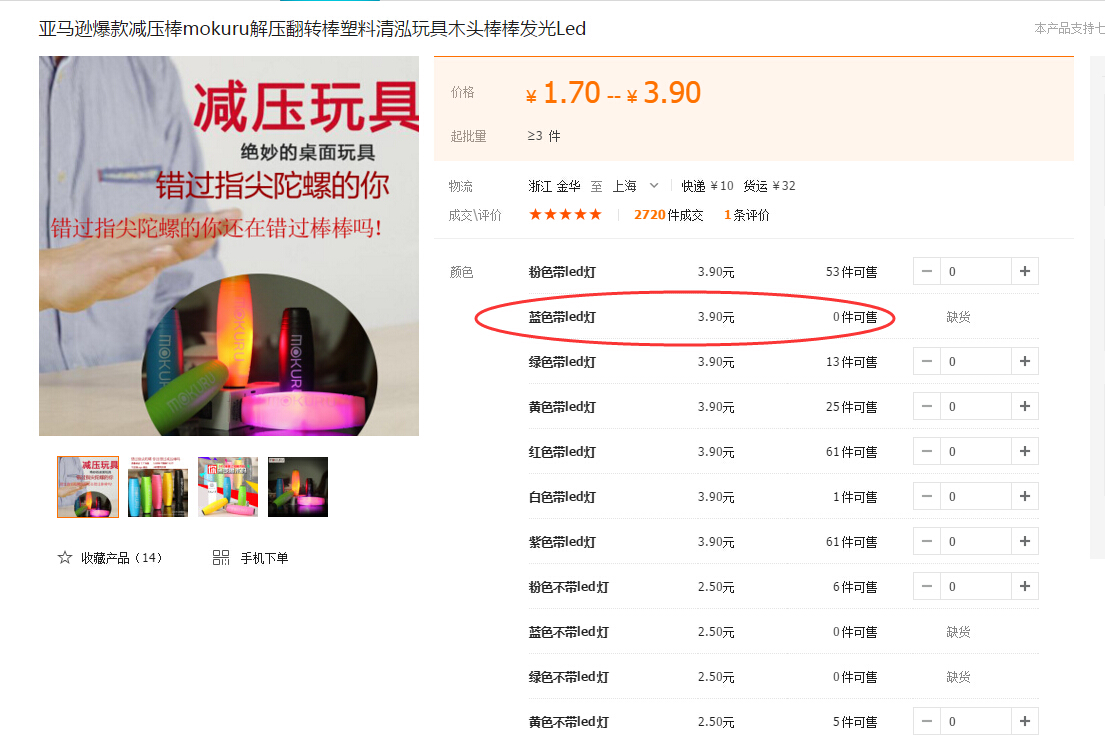This screenshot has height=735, width=1105.
Task: Click the 黄色带led灯 color label
Action: click(562, 407)
